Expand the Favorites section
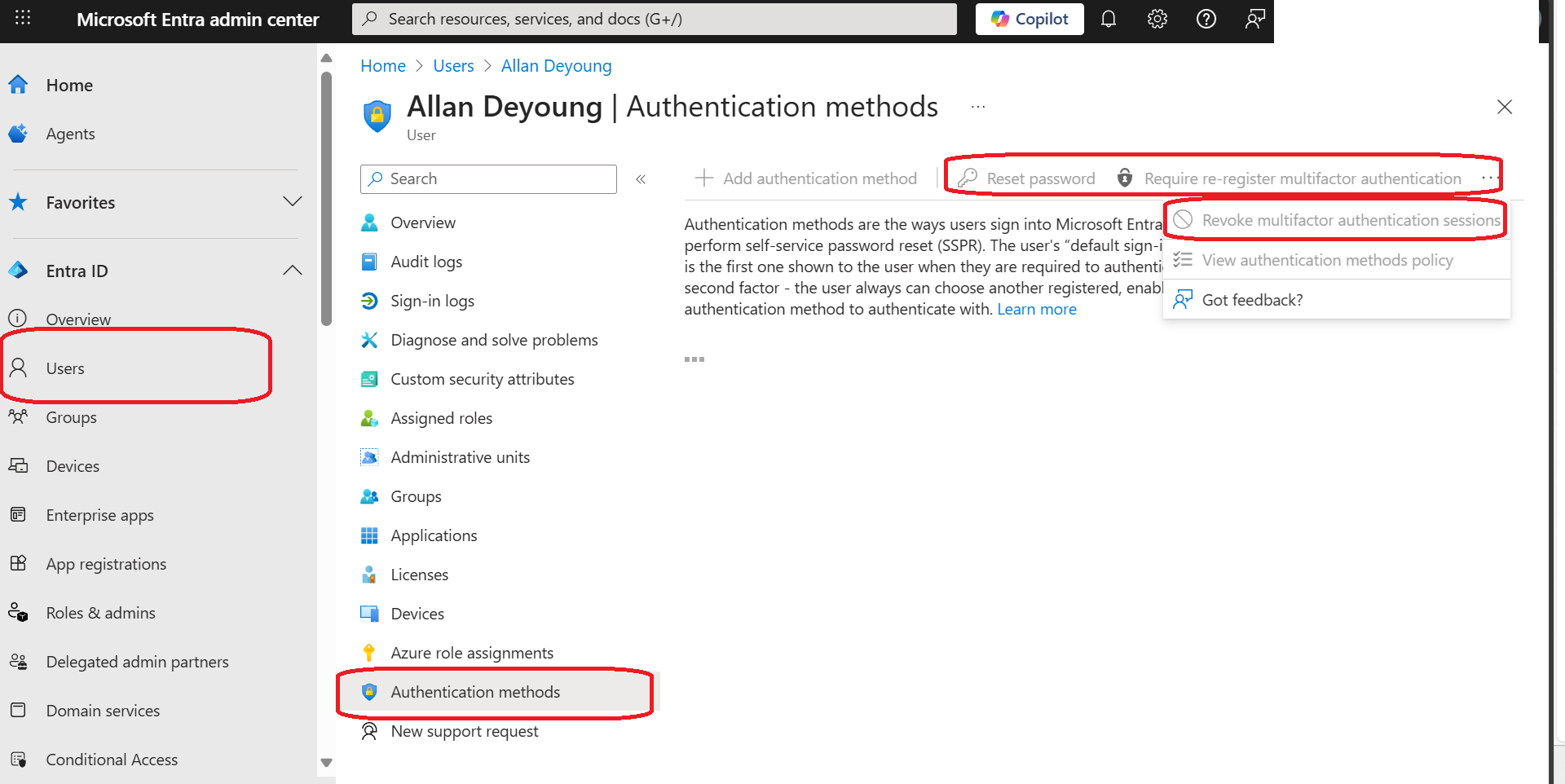The height and width of the screenshot is (784, 1565). coord(292,202)
